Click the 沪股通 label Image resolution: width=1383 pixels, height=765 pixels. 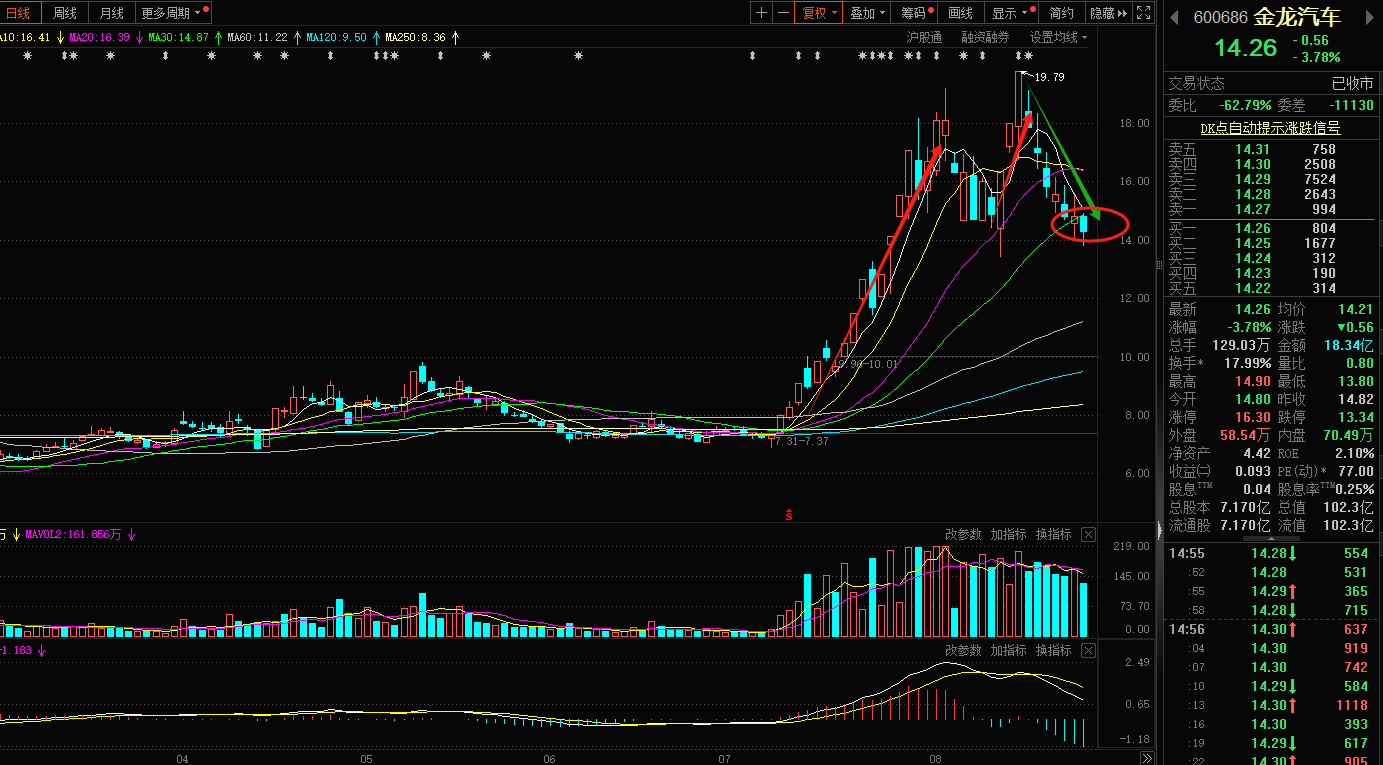pos(924,37)
